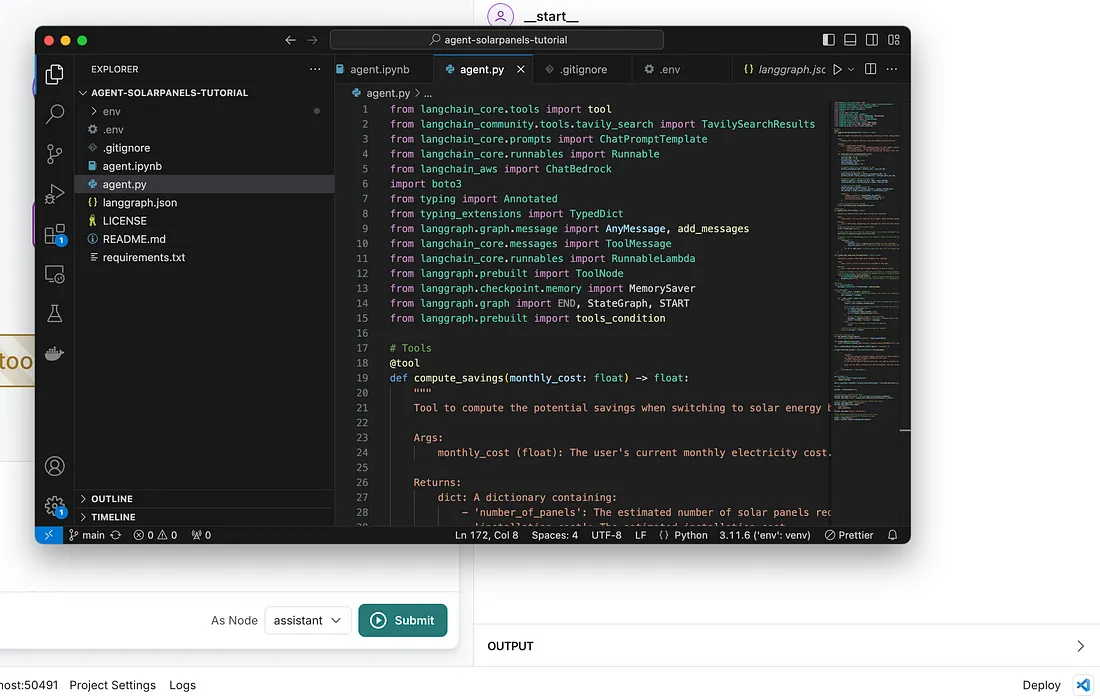Open the remote window indicator in status bar
Screen dimensions: 1100x699
pos(48,535)
